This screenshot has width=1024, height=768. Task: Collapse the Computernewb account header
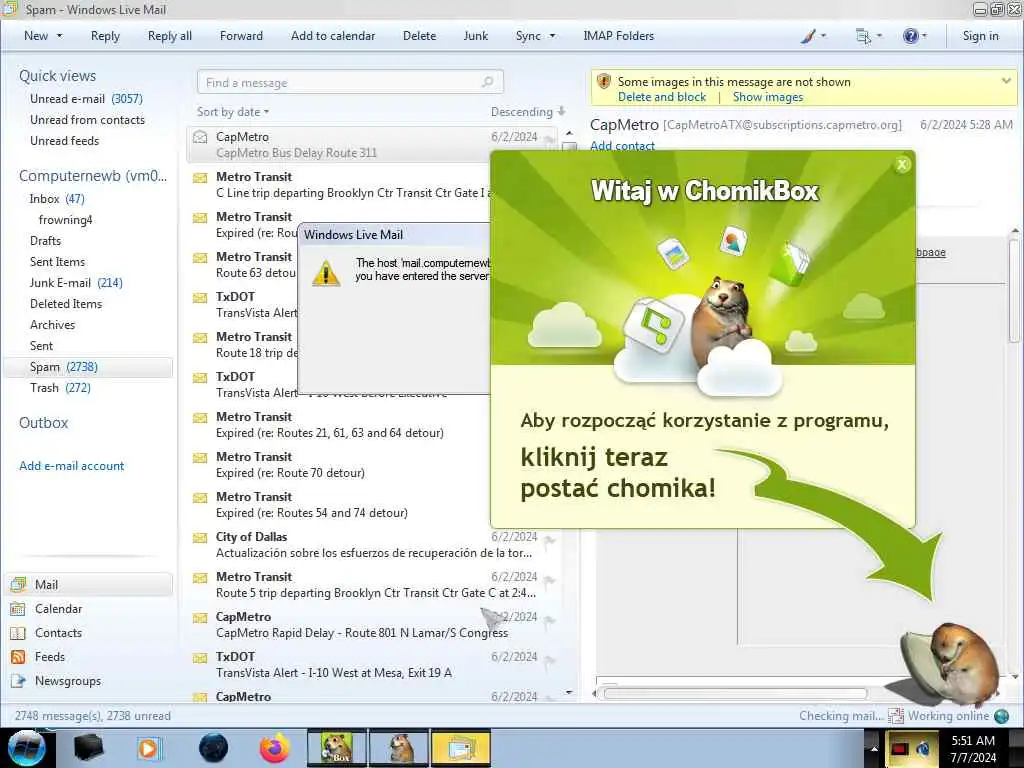pyautogui.click(x=93, y=176)
